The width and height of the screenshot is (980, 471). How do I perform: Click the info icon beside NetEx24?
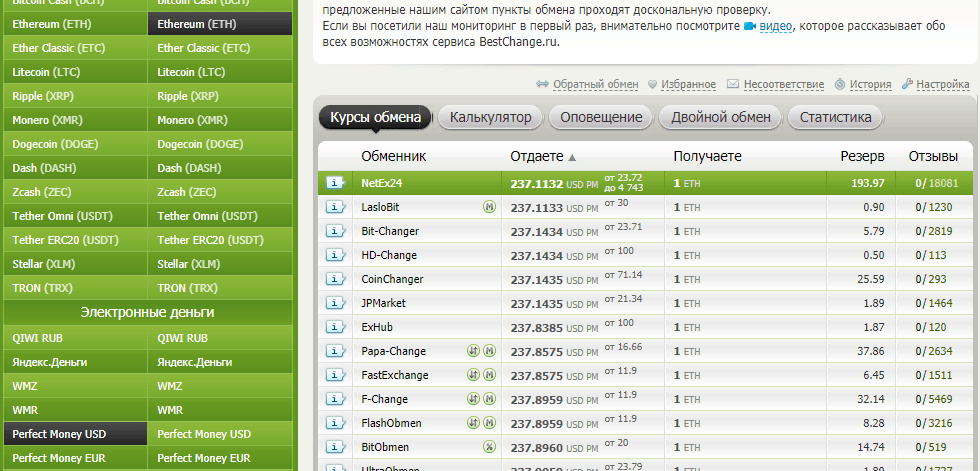tap(334, 183)
